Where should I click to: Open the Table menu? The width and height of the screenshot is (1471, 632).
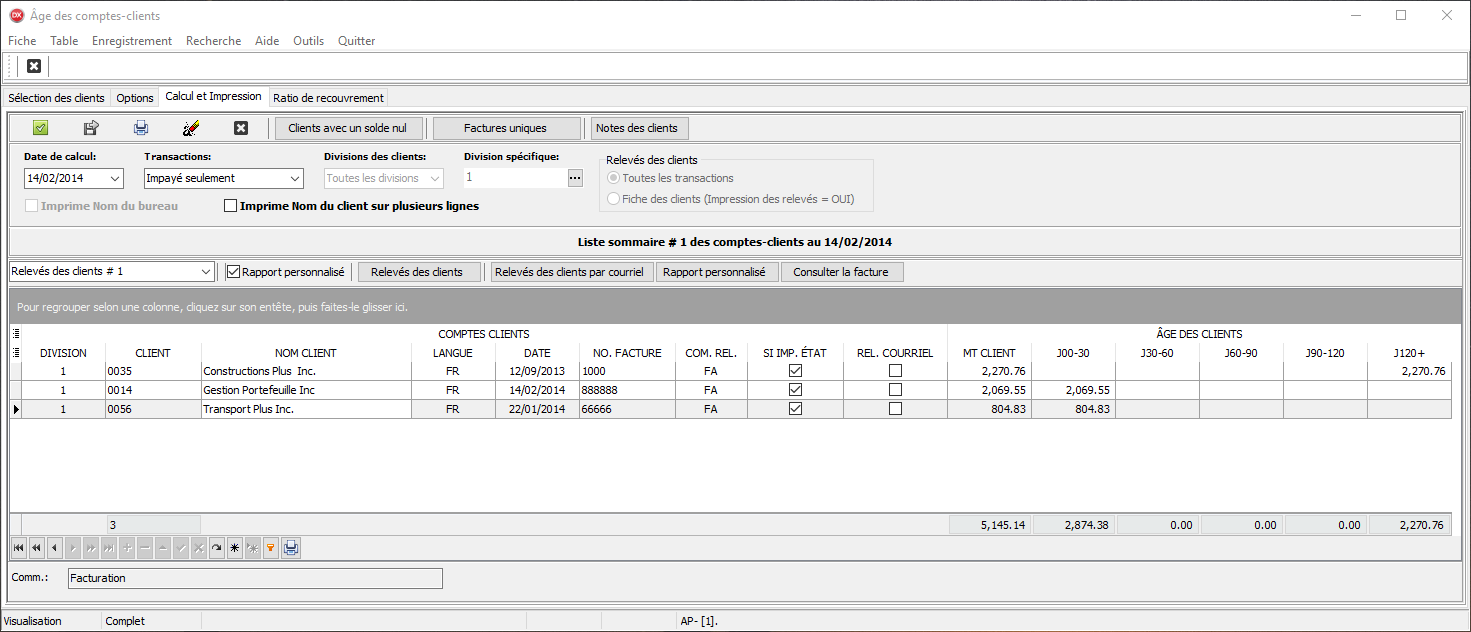64,41
